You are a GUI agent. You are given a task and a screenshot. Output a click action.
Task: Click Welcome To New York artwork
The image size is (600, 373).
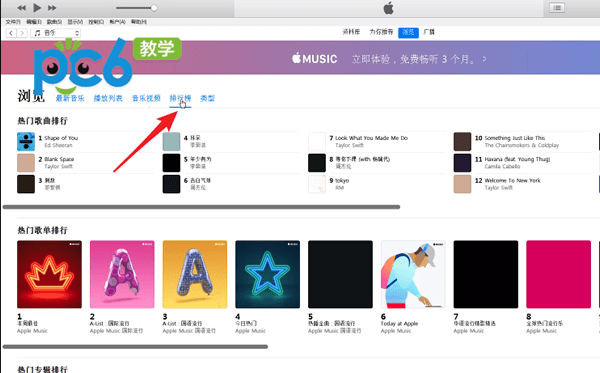tap(462, 184)
